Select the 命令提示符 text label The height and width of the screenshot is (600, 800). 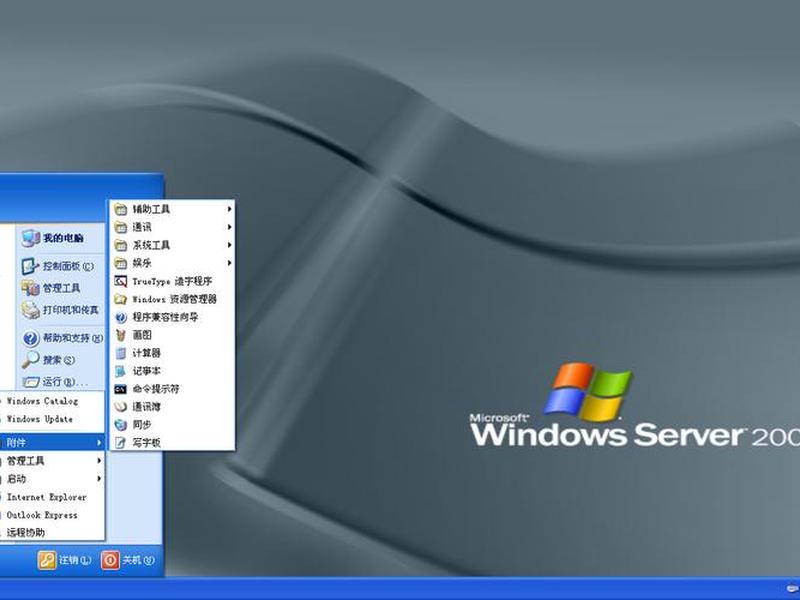pyautogui.click(x=156, y=389)
